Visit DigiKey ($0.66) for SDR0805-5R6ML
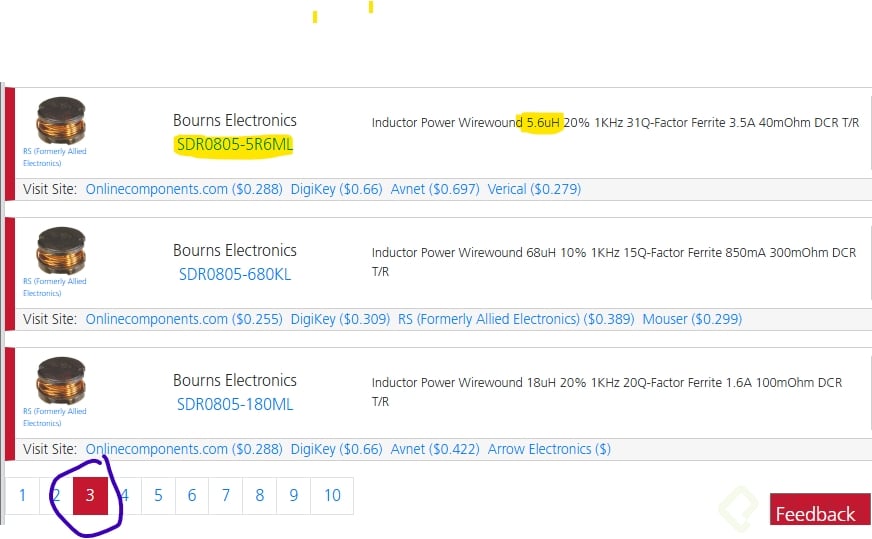This screenshot has width=872, height=539. pos(336,189)
